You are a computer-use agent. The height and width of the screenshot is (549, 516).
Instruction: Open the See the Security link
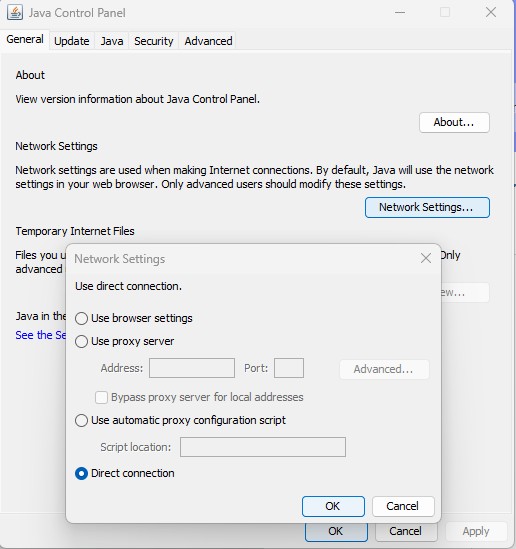(41, 335)
